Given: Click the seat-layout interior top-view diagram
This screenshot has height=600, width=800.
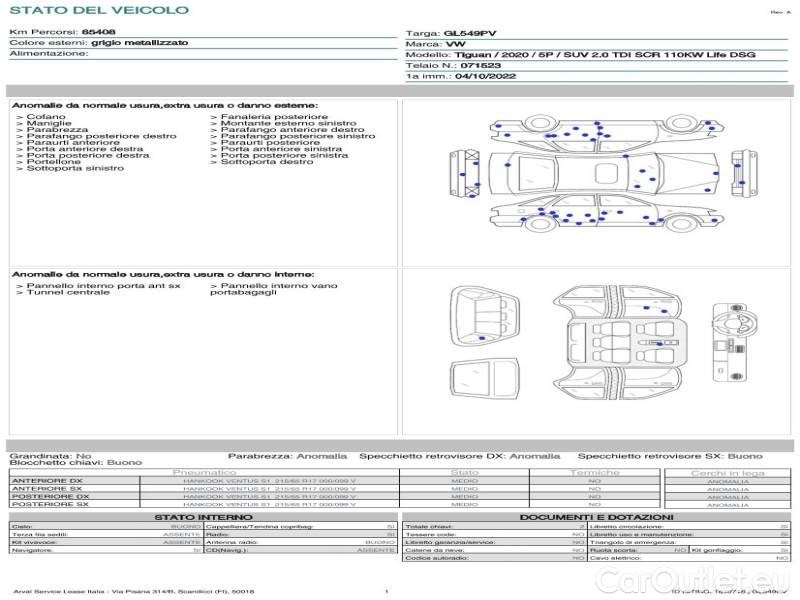Looking at the screenshot, I should 618,343.
